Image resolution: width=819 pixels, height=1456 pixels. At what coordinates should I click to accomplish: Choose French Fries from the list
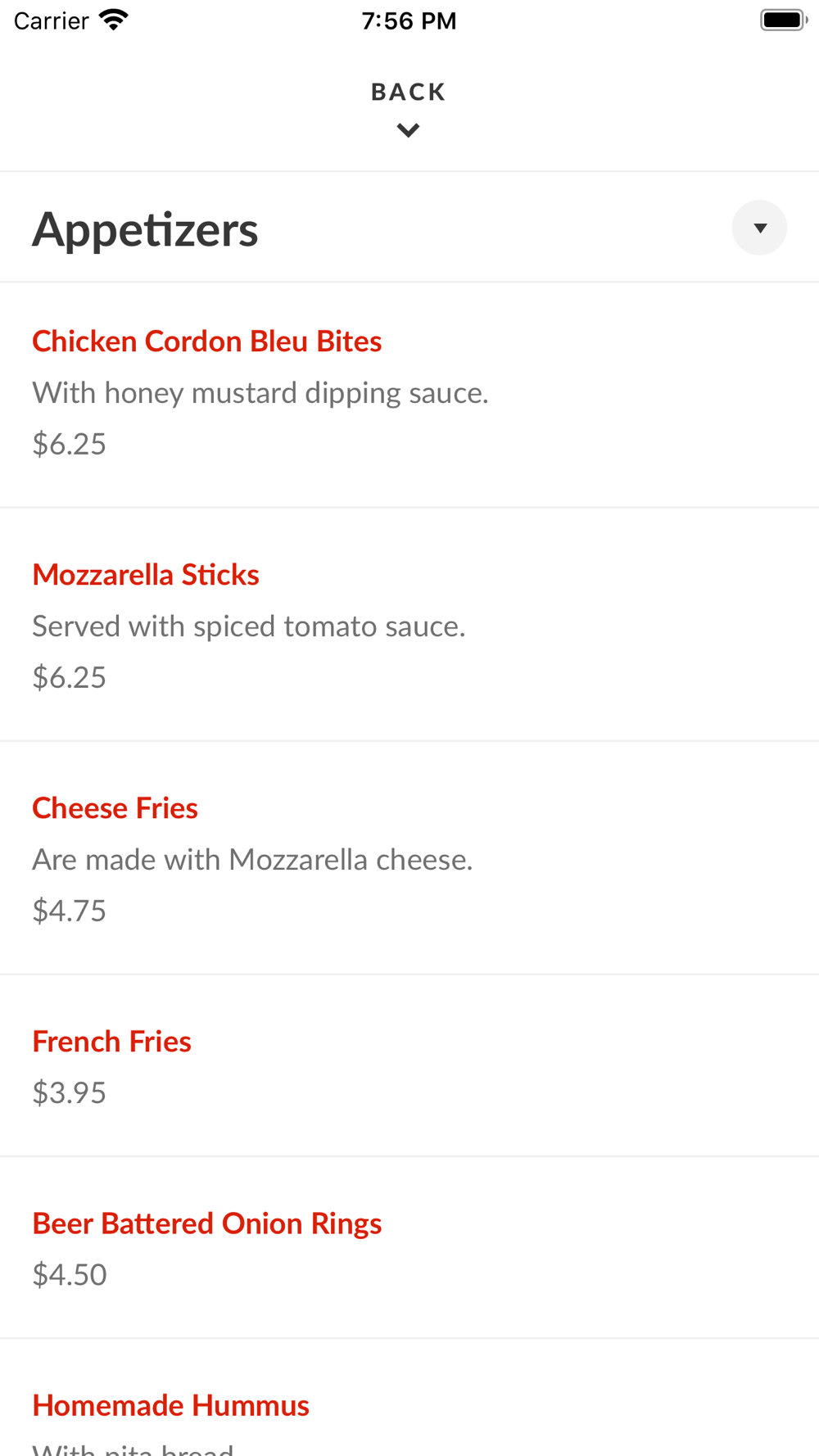[x=111, y=1042]
